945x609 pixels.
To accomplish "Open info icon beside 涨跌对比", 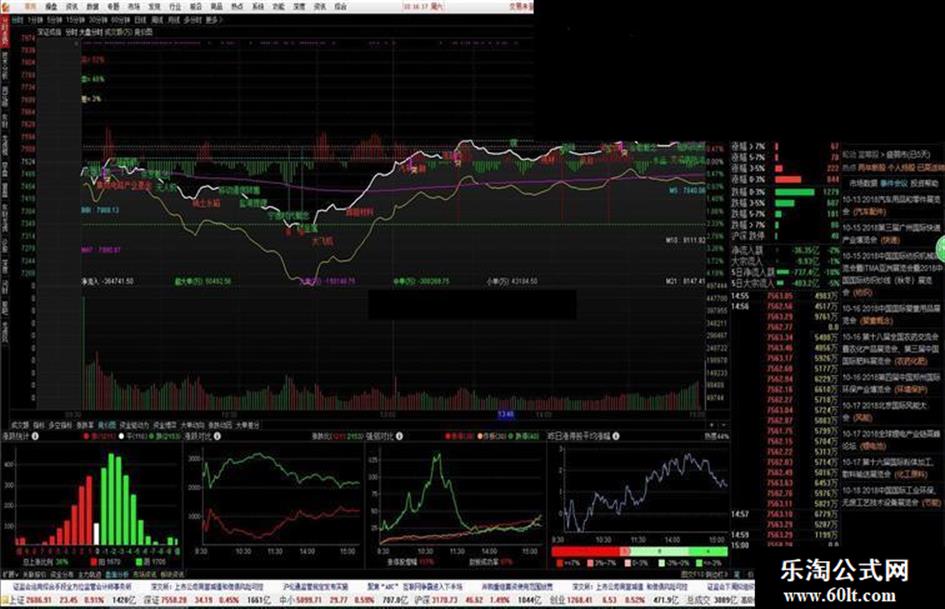I will (x=218, y=436).
